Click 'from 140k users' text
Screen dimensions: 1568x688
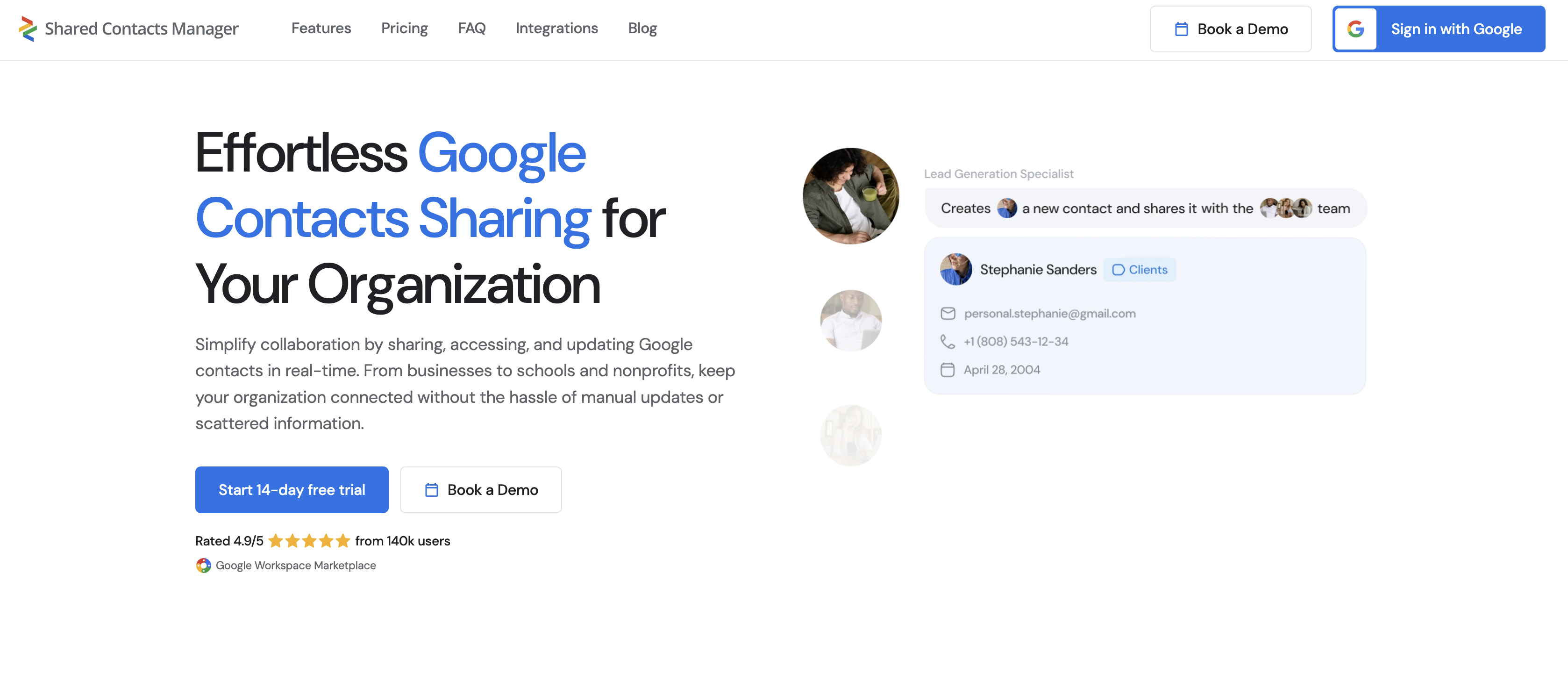click(x=402, y=541)
